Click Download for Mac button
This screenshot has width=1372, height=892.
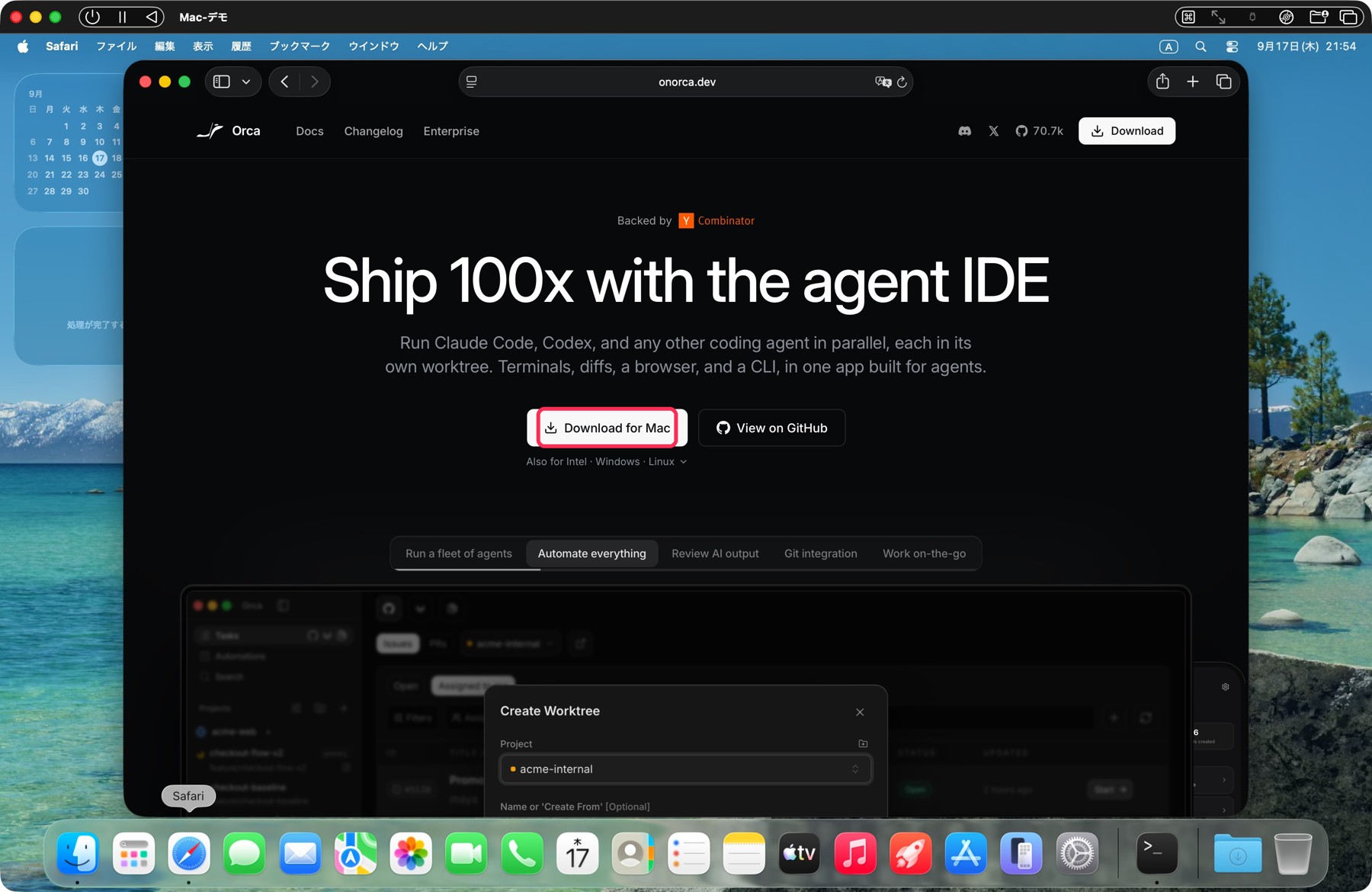pos(607,428)
